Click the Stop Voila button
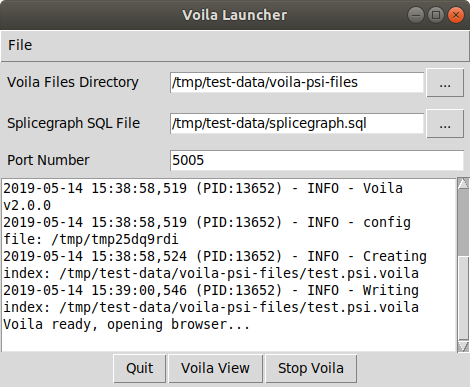The image size is (470, 387). coord(311,369)
